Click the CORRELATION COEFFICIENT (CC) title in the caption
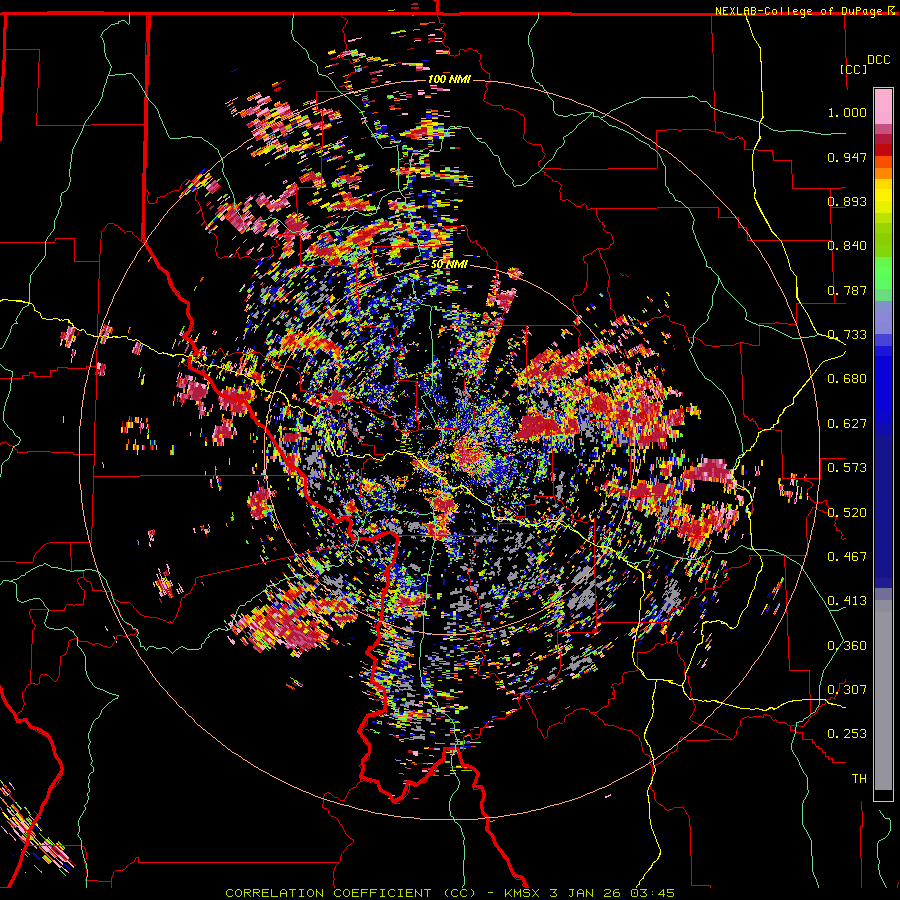Image resolution: width=900 pixels, height=900 pixels. pyautogui.click(x=351, y=893)
